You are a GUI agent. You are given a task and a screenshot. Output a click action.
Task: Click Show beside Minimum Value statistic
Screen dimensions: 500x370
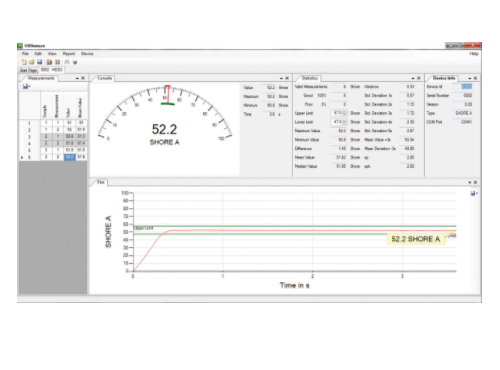(x=355, y=140)
